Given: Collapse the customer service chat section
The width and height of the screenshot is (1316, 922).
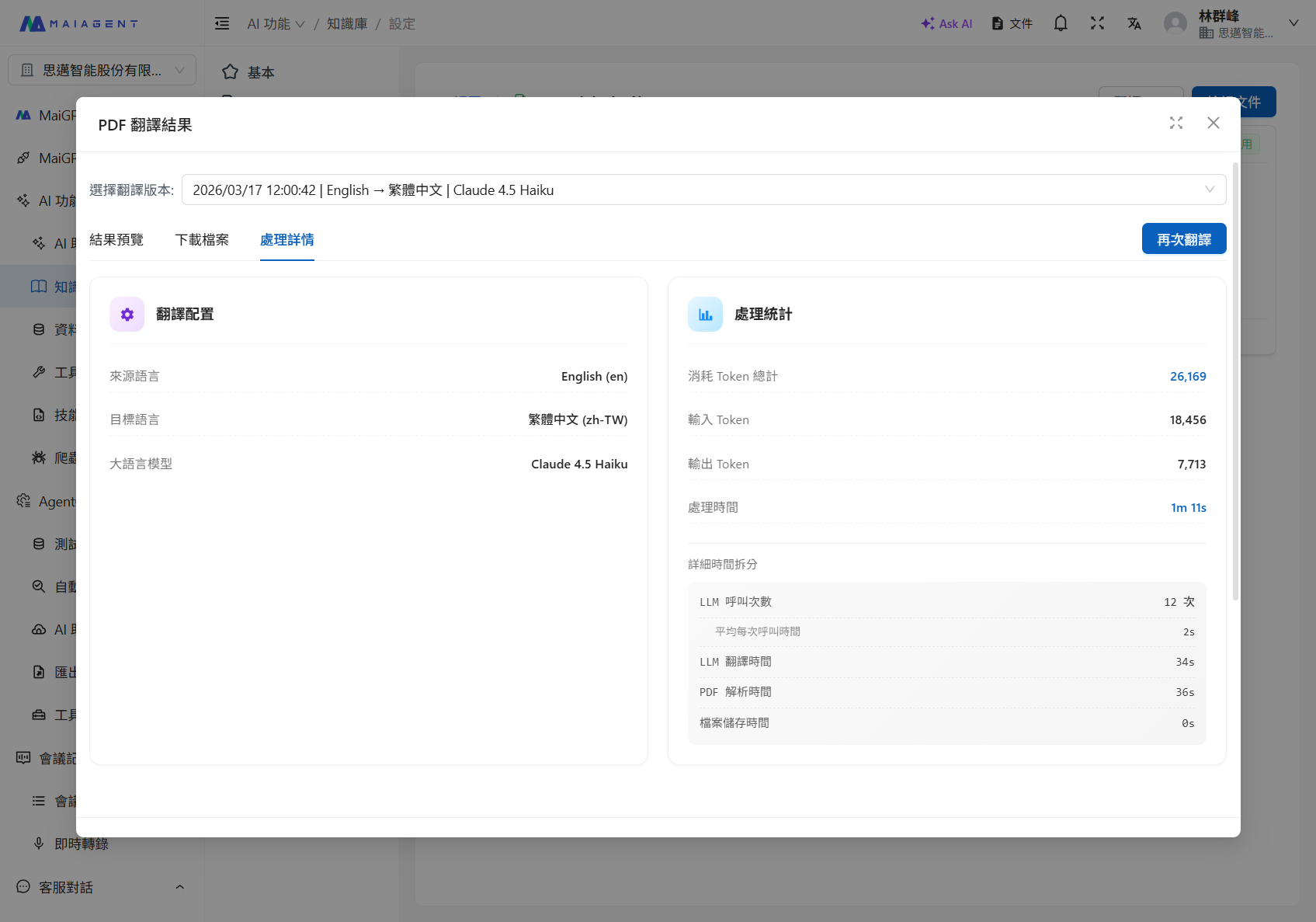Looking at the screenshot, I should (x=179, y=887).
